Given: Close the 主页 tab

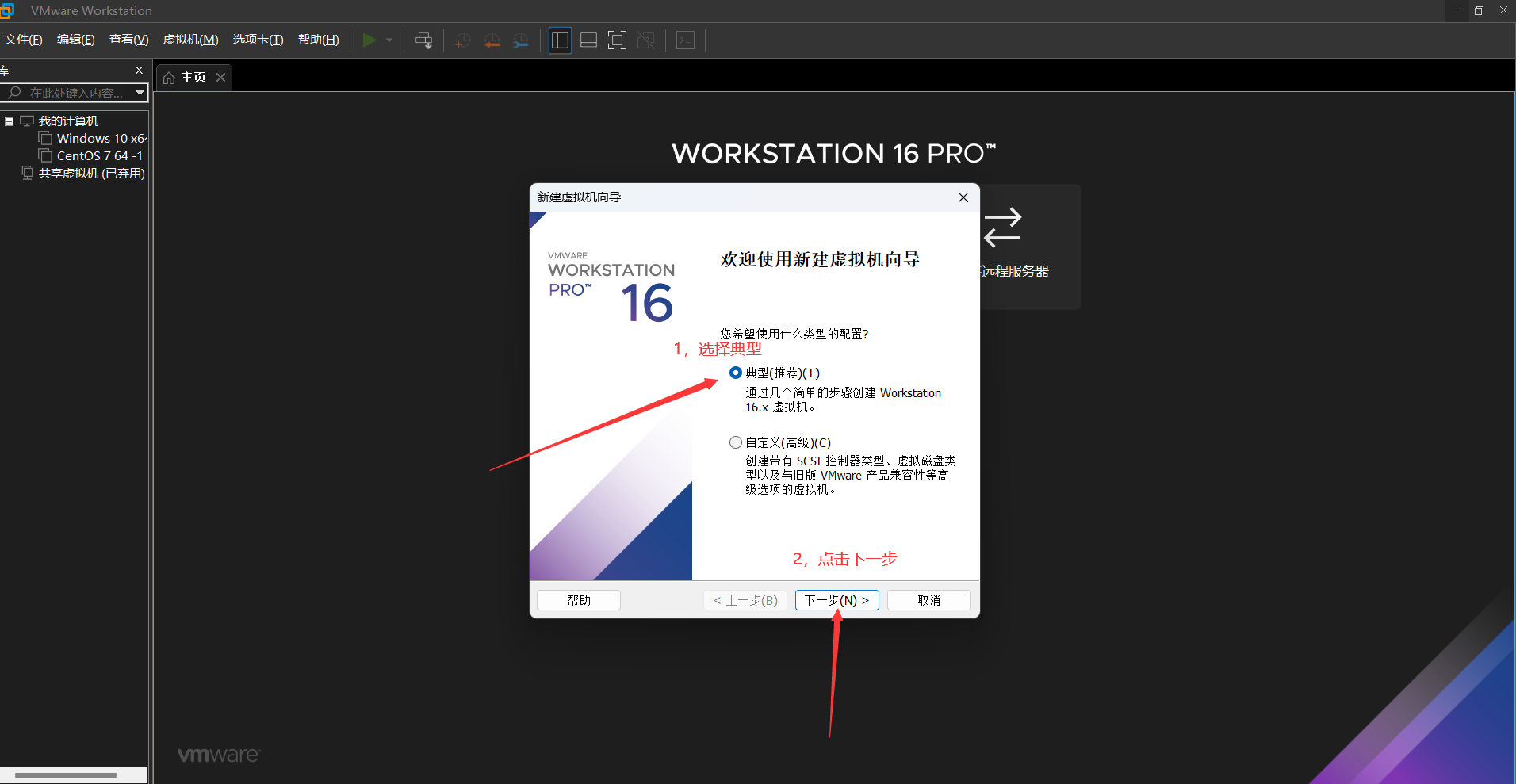Looking at the screenshot, I should 221,77.
